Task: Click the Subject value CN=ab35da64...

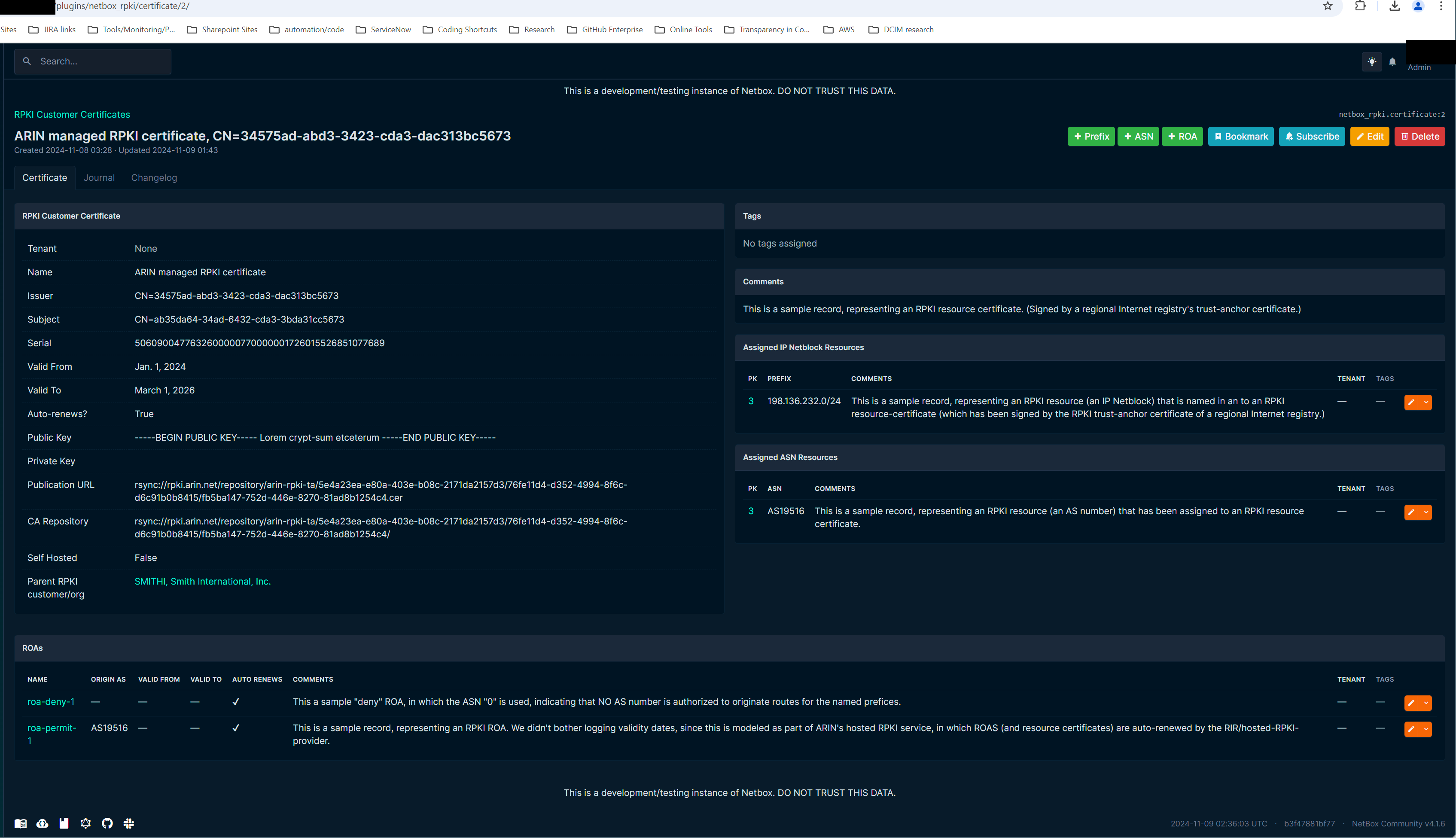Action: (x=239, y=320)
